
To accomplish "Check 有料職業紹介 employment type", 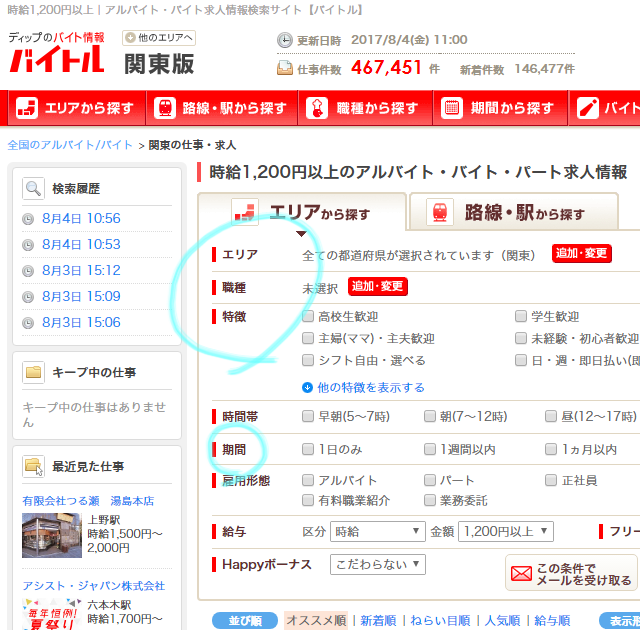I will coord(308,500).
